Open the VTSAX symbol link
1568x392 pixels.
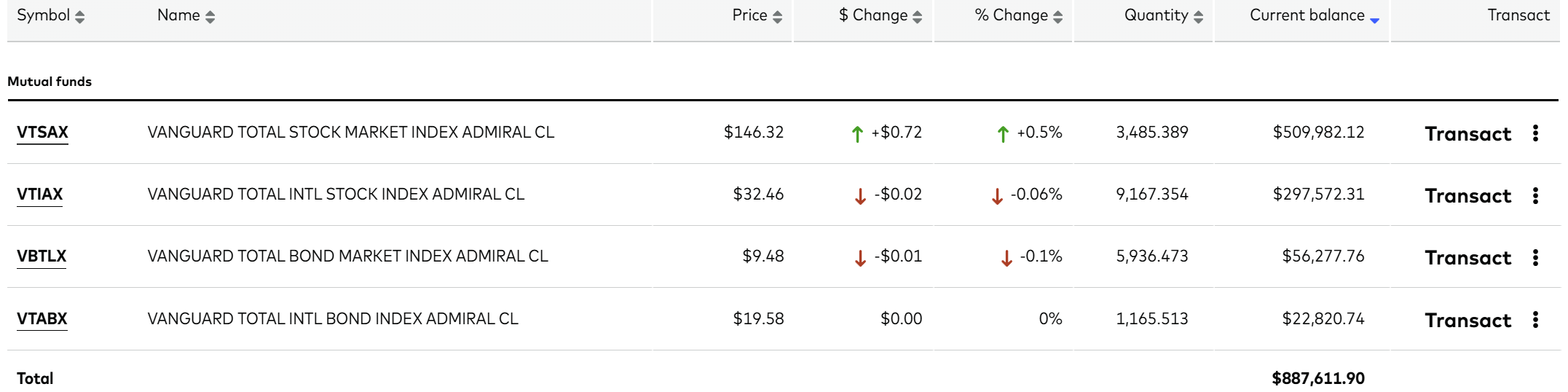click(x=42, y=133)
